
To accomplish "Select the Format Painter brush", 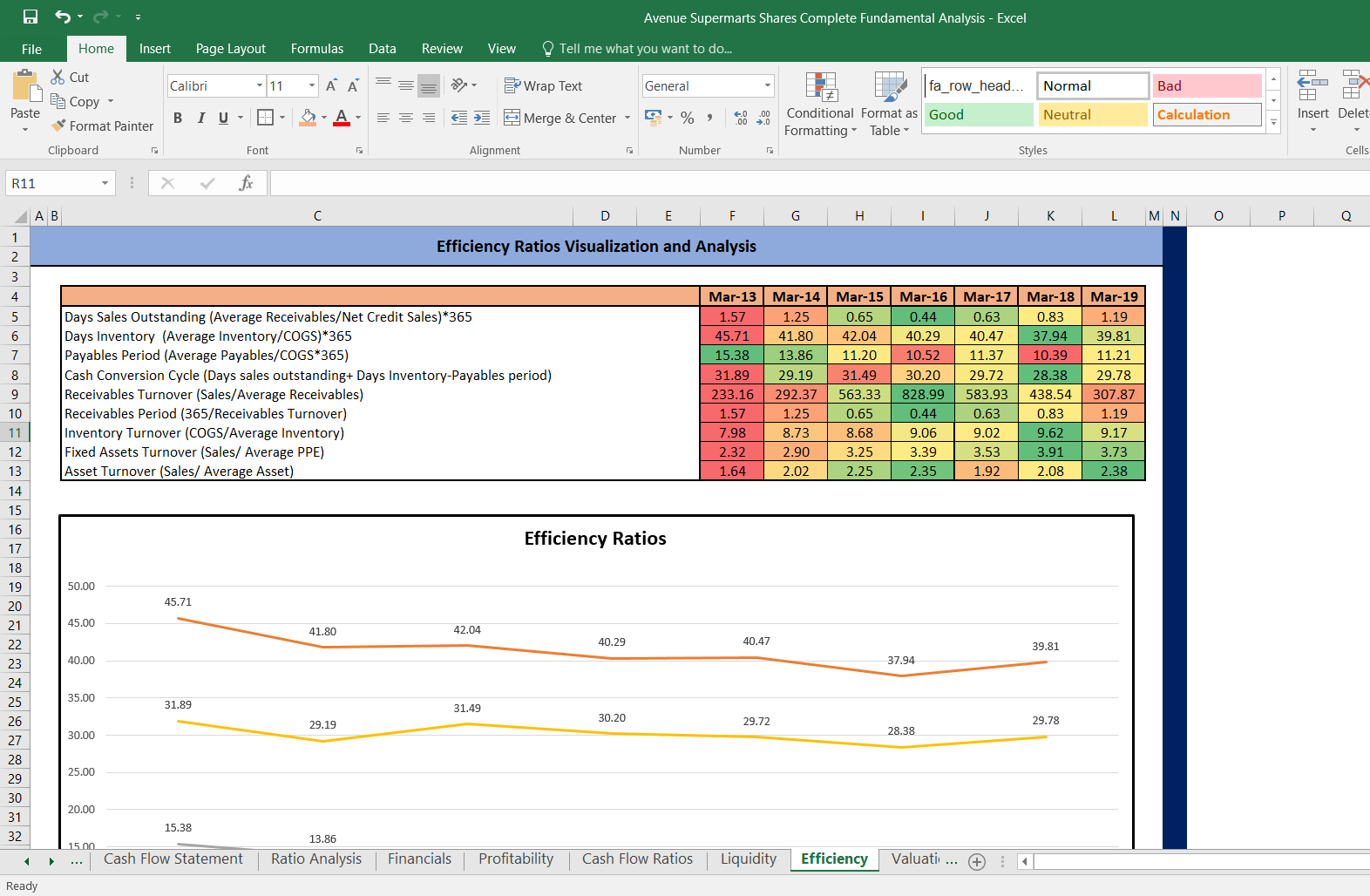I will 58,126.
